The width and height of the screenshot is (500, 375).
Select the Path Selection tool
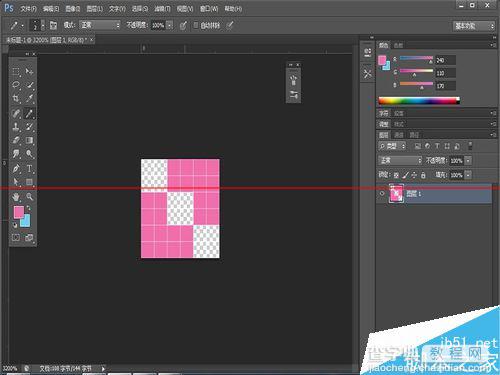(16, 182)
